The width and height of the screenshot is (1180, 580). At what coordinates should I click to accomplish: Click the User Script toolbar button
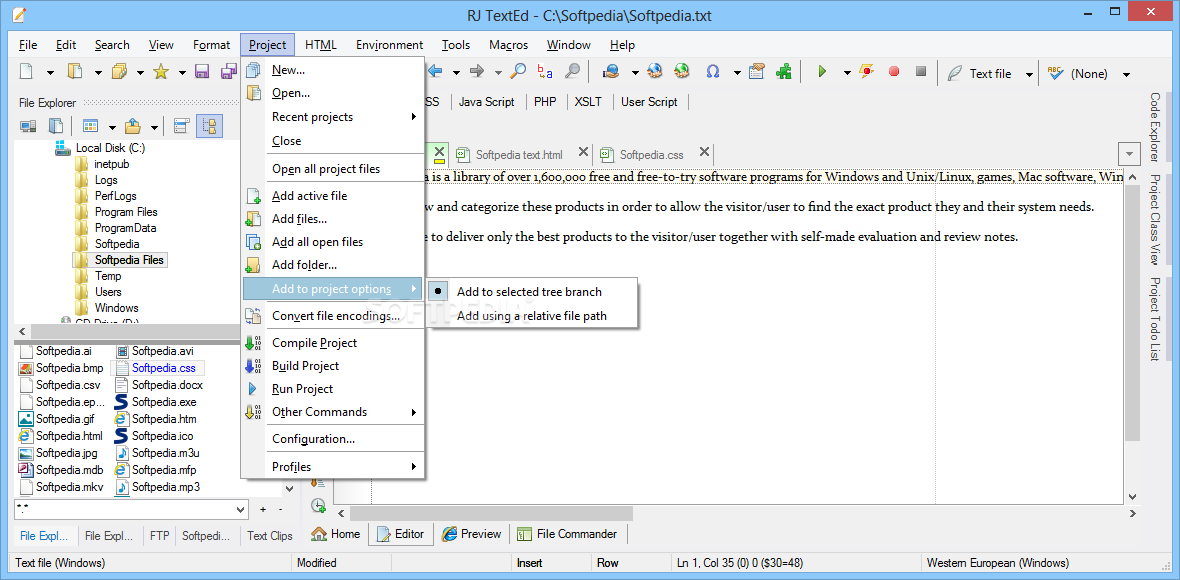(x=649, y=102)
